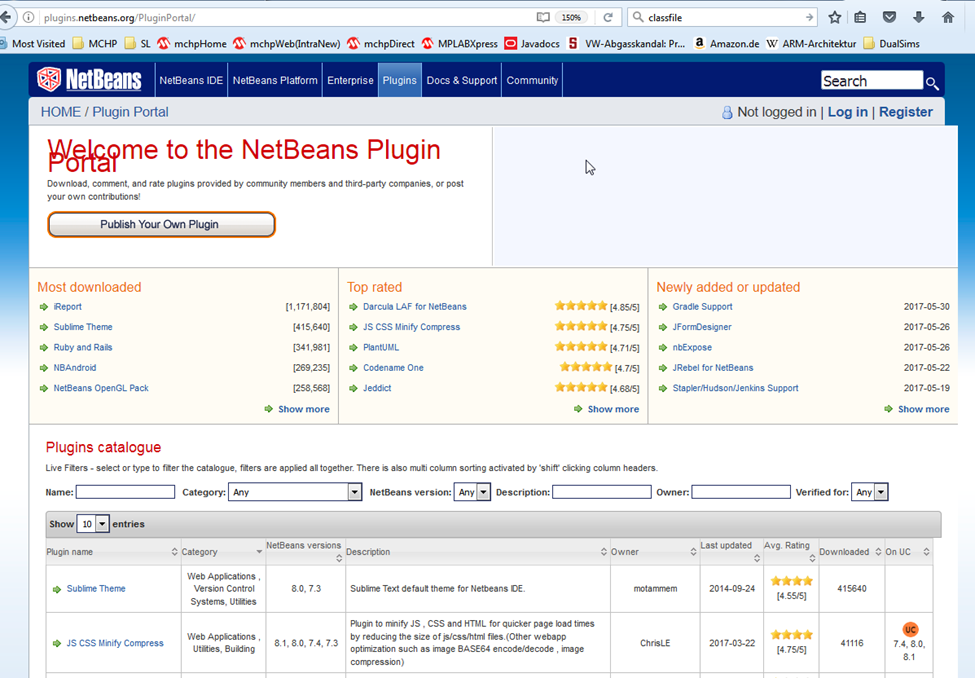Image resolution: width=975 pixels, height=678 pixels.
Task: Go back with the browser back arrow
Action: point(6,17)
